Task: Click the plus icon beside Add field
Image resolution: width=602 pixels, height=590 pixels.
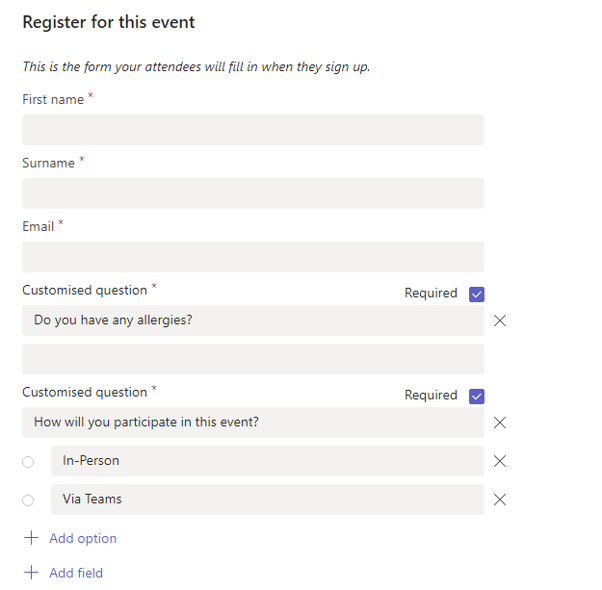Action: tap(31, 573)
